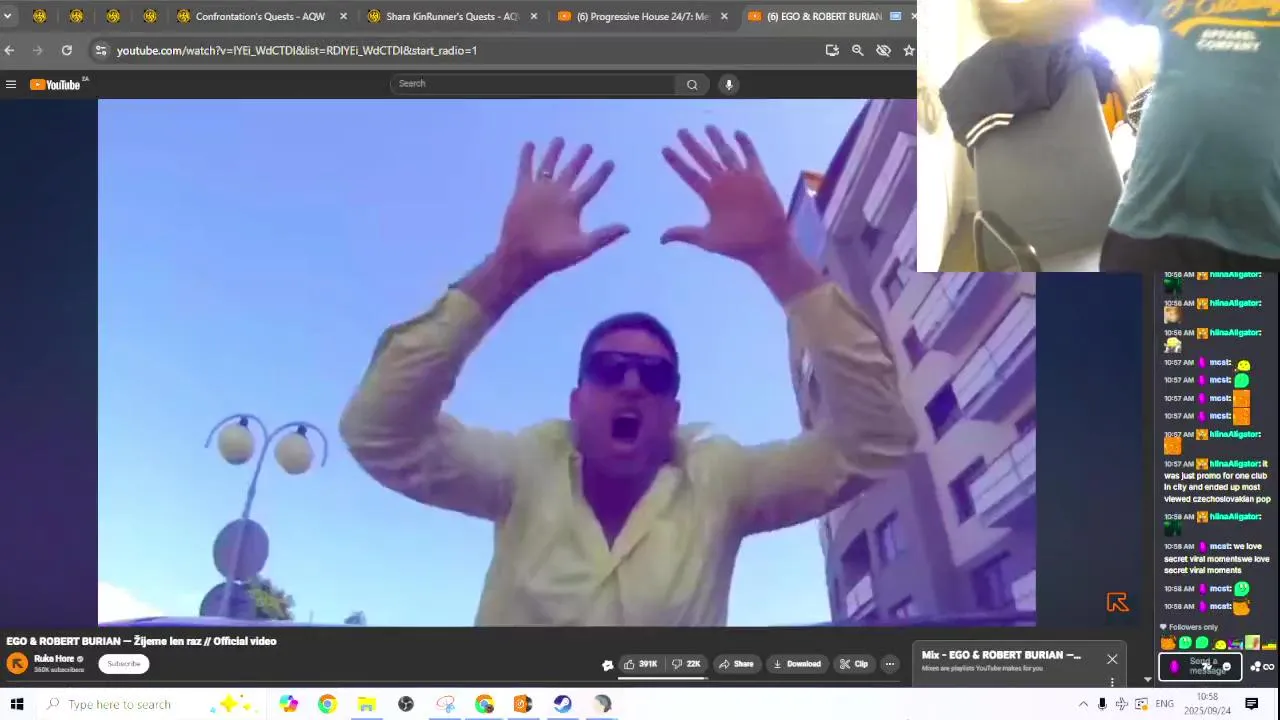Click the video player area
This screenshot has width=1280, height=720.
point(566,362)
